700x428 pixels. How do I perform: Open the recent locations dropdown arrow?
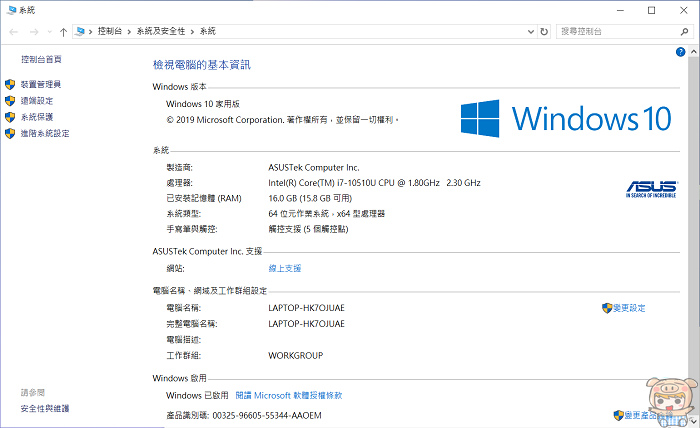tap(50, 32)
